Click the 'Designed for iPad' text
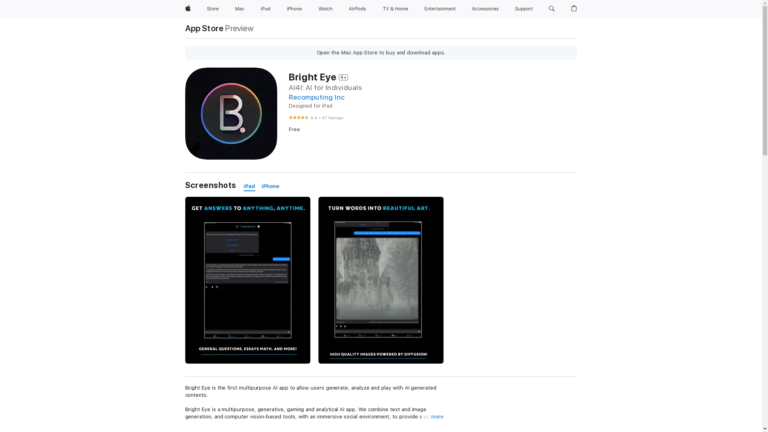 [310, 106]
